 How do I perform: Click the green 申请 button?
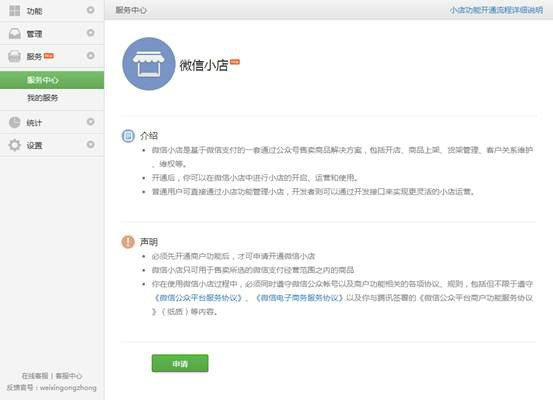click(180, 363)
